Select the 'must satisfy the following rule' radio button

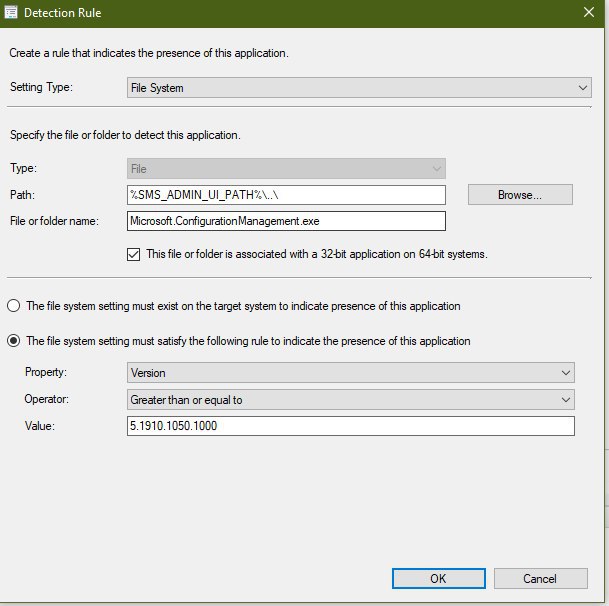tap(14, 341)
